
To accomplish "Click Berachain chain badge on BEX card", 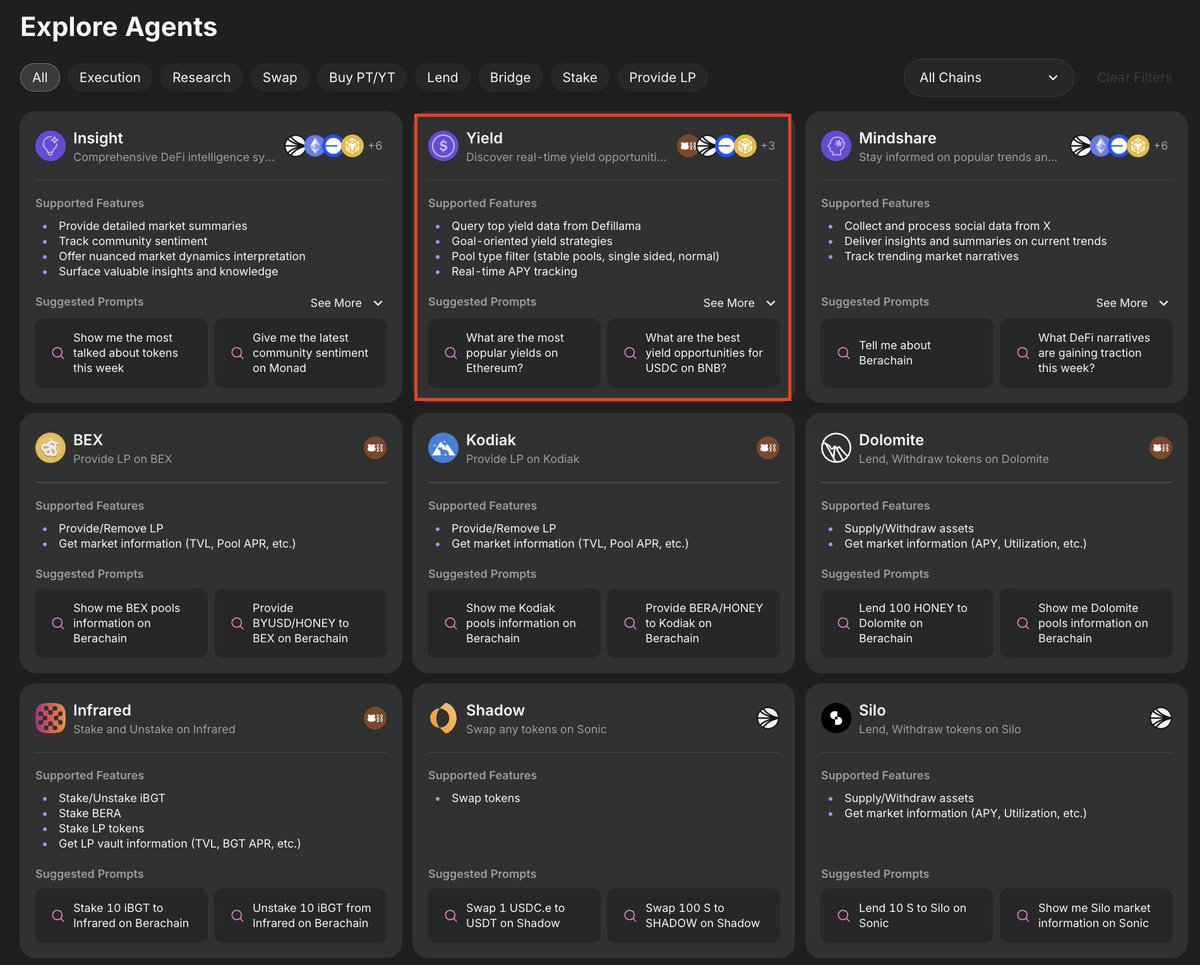I will point(375,448).
